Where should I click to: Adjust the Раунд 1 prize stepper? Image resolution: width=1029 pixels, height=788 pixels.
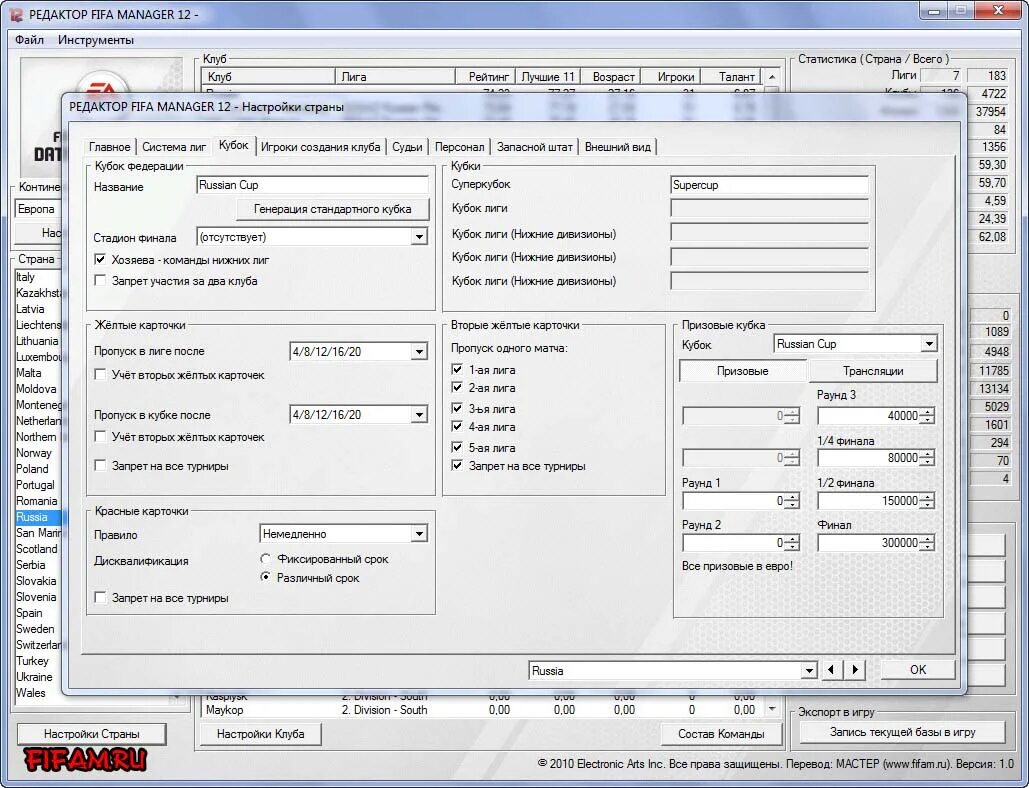[x=792, y=501]
